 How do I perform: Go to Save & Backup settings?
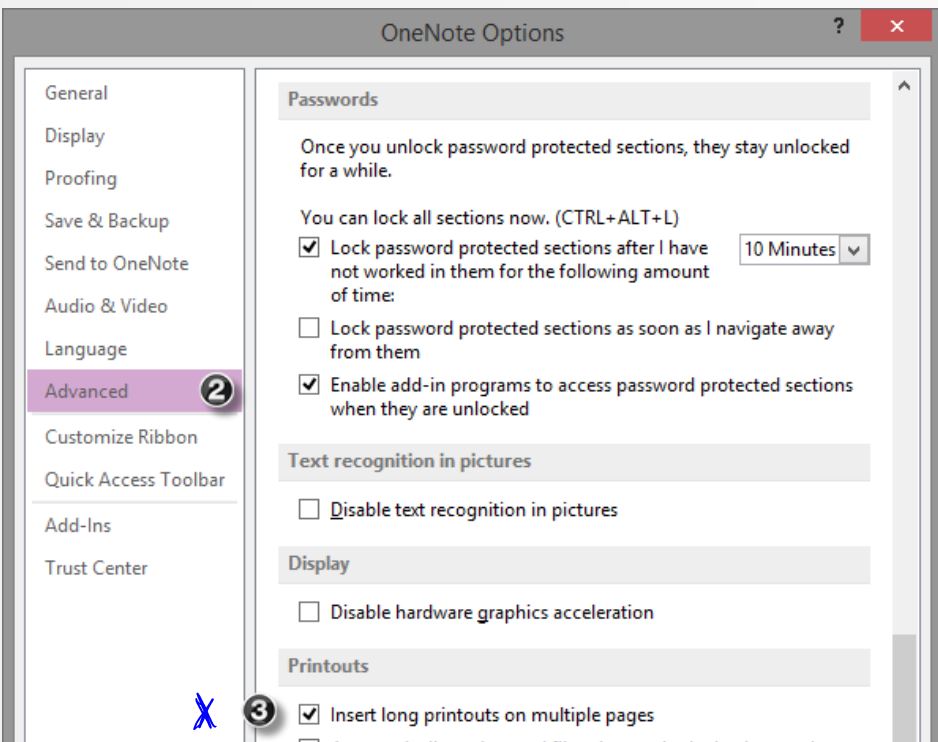(x=135, y=221)
